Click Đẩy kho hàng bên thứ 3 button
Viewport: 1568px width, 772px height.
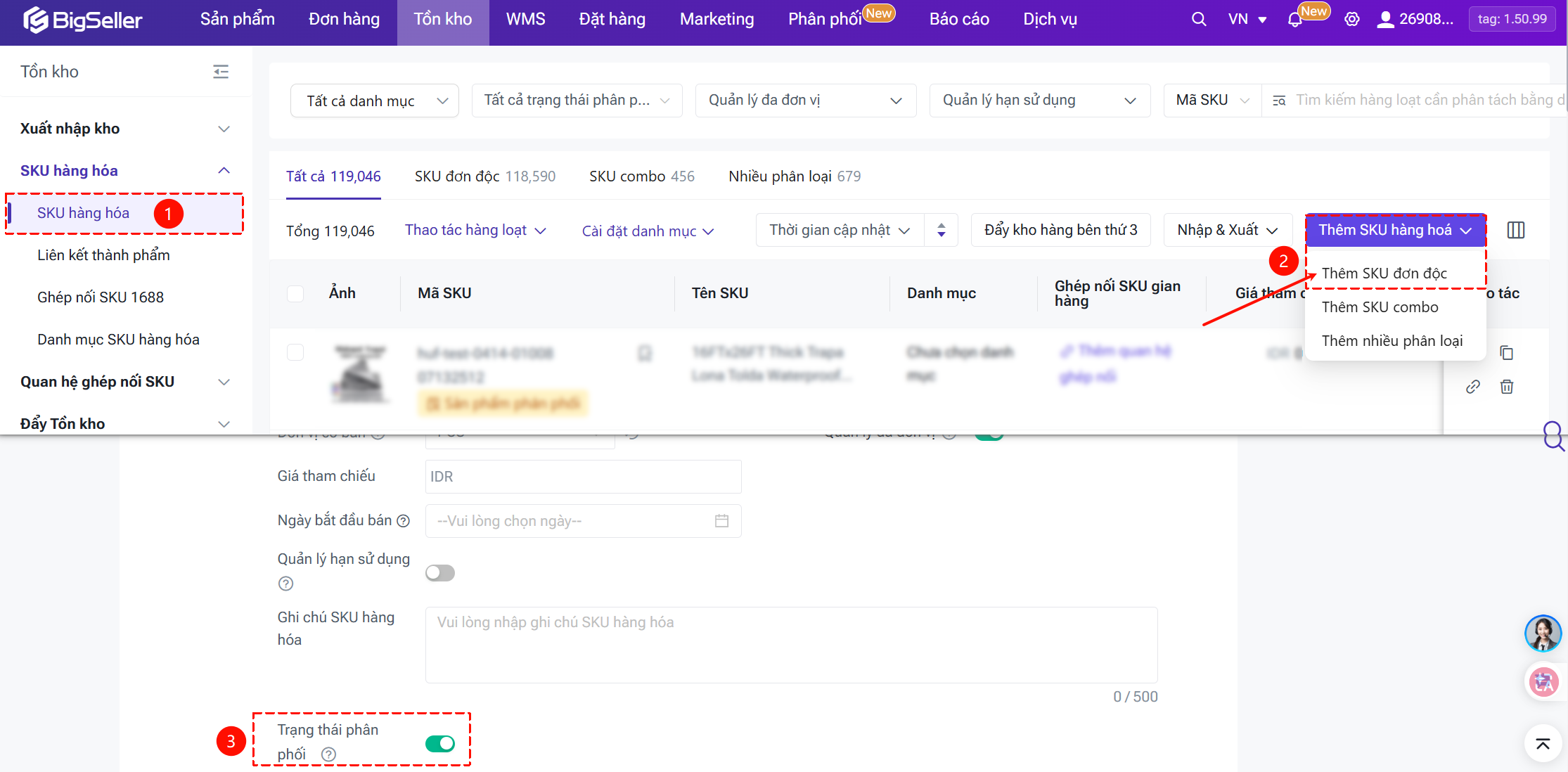pyautogui.click(x=1060, y=230)
